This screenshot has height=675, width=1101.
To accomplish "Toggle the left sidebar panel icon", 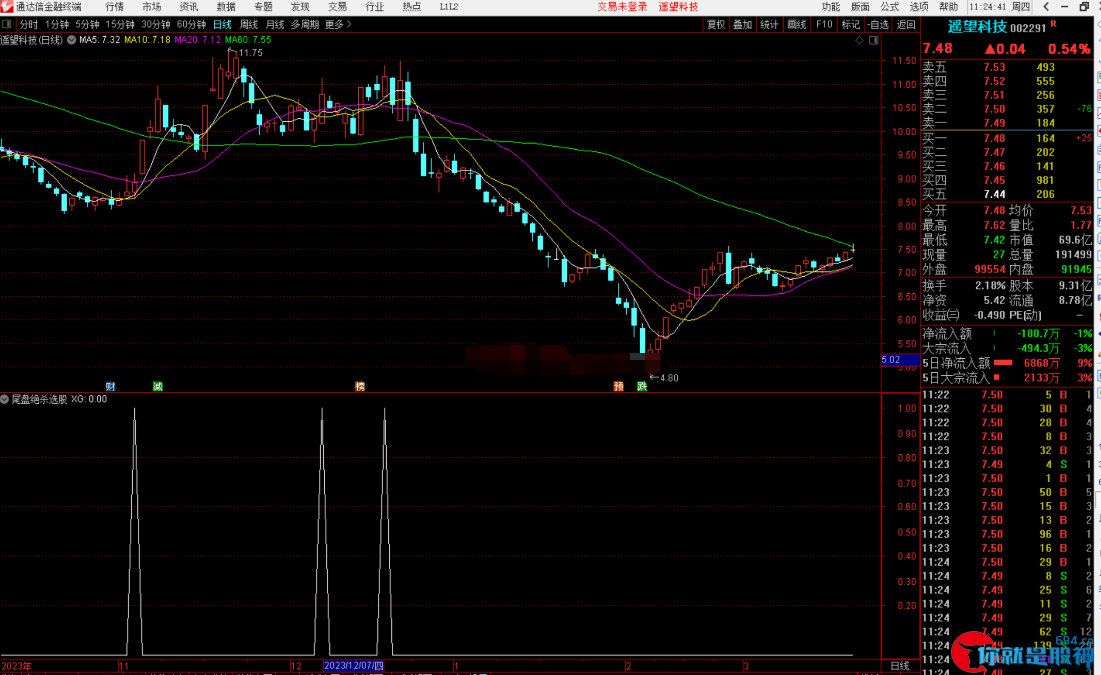I will point(6,25).
